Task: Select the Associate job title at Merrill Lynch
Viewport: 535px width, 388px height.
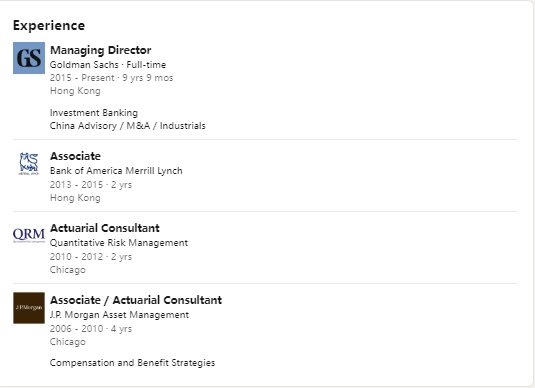Action: [x=75, y=156]
